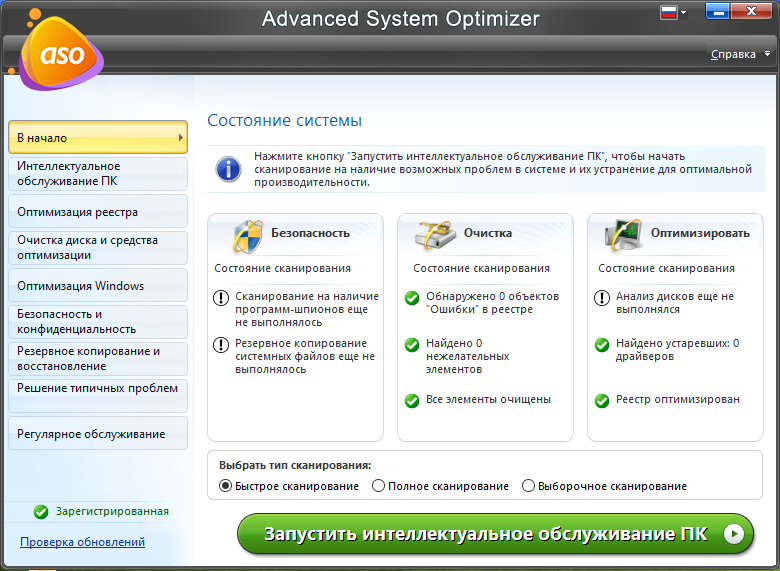
Task: Click the ASO orange logo
Action: tap(61, 54)
